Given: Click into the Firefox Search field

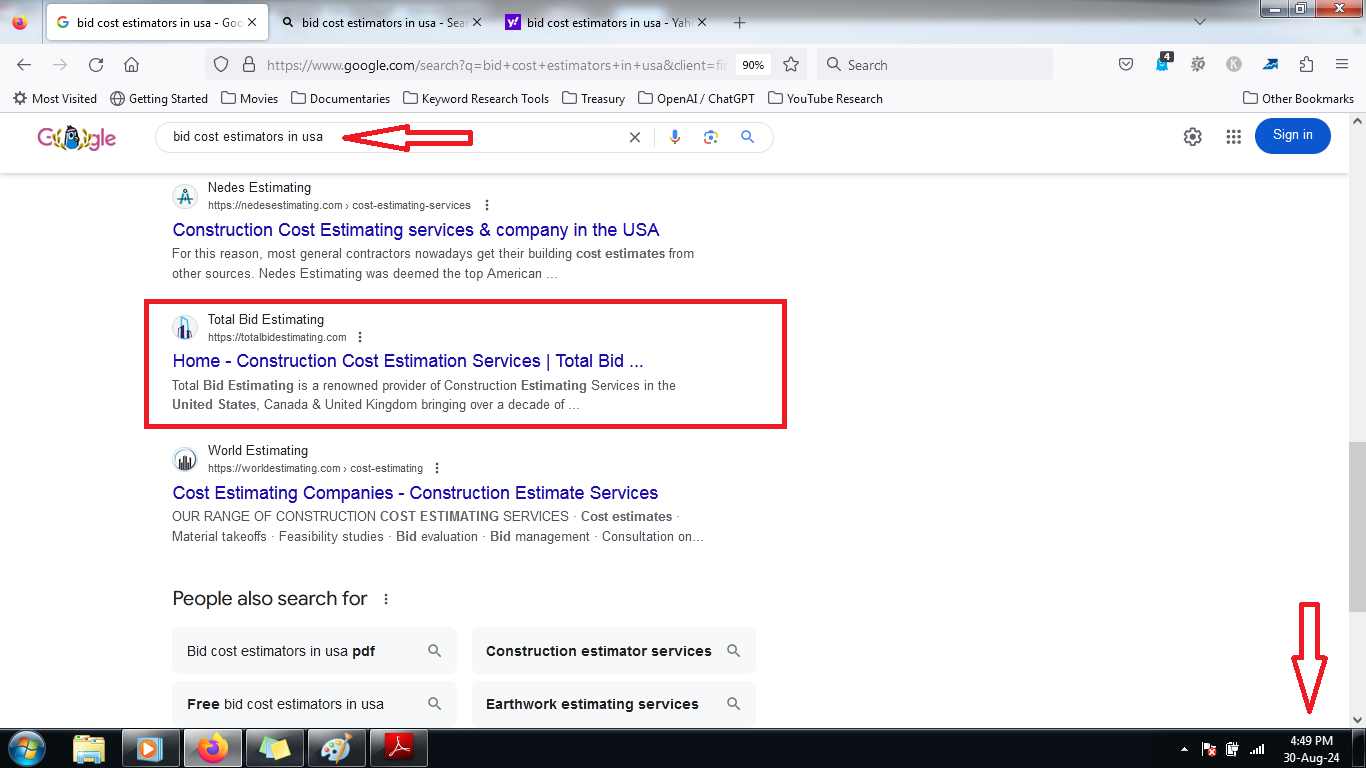Looking at the screenshot, I should pos(935,65).
